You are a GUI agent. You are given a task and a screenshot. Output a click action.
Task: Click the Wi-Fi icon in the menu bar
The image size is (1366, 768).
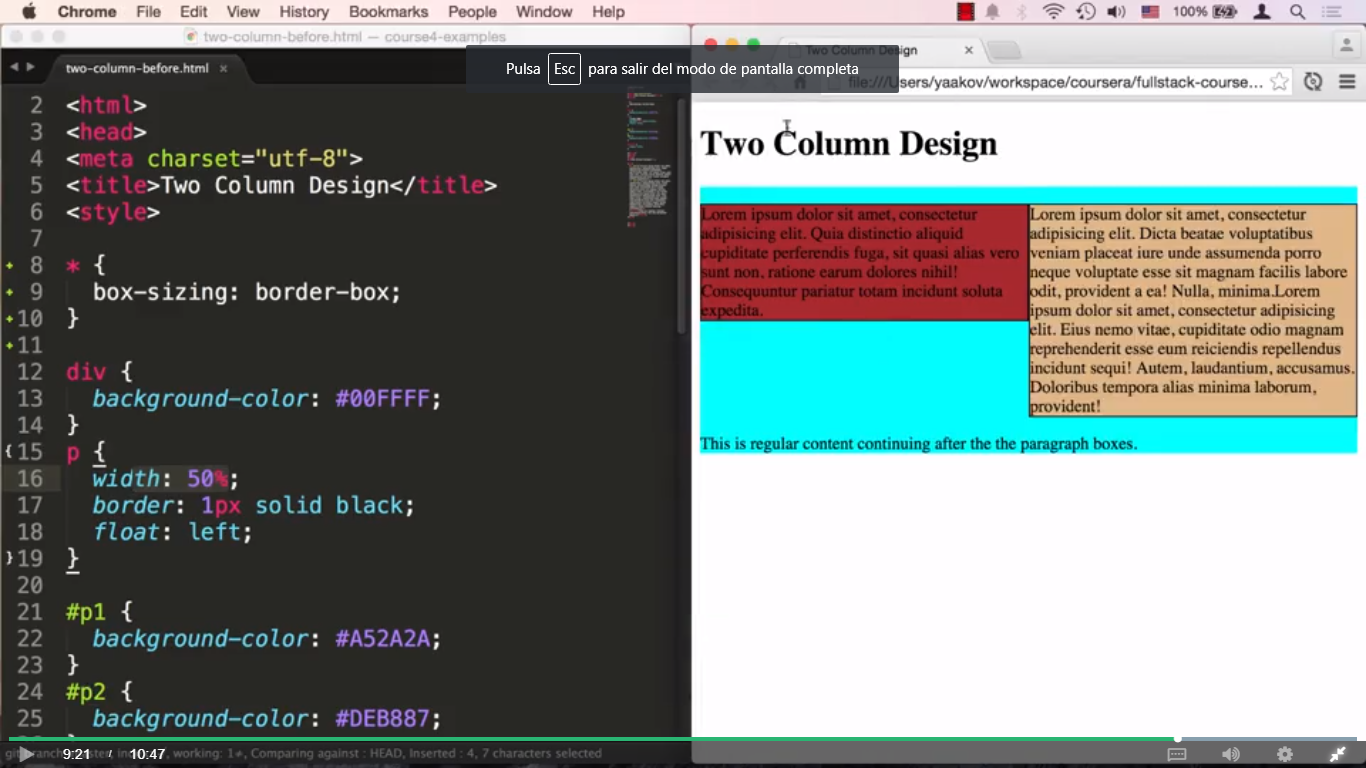pyautogui.click(x=1052, y=12)
